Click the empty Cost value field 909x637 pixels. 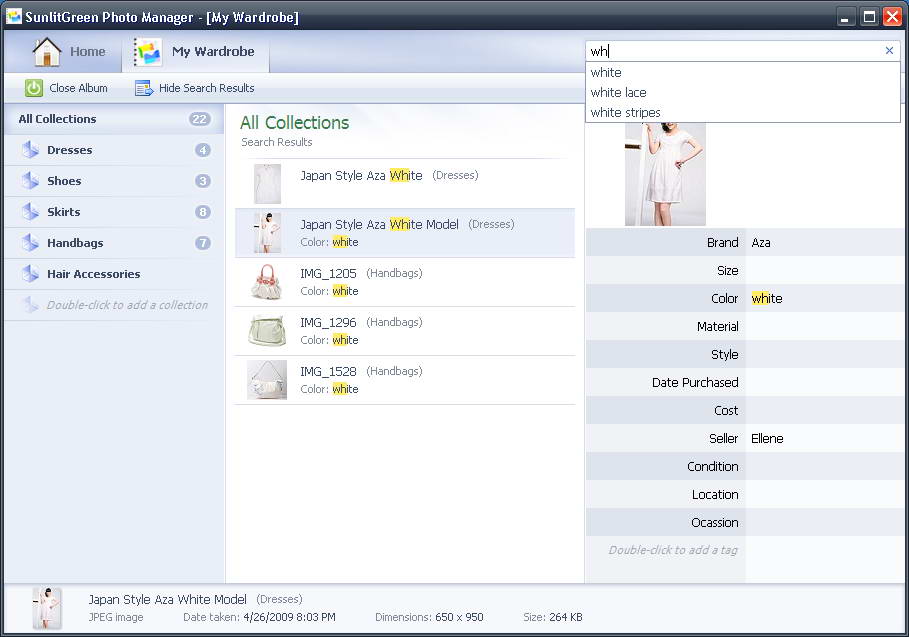tap(824, 410)
